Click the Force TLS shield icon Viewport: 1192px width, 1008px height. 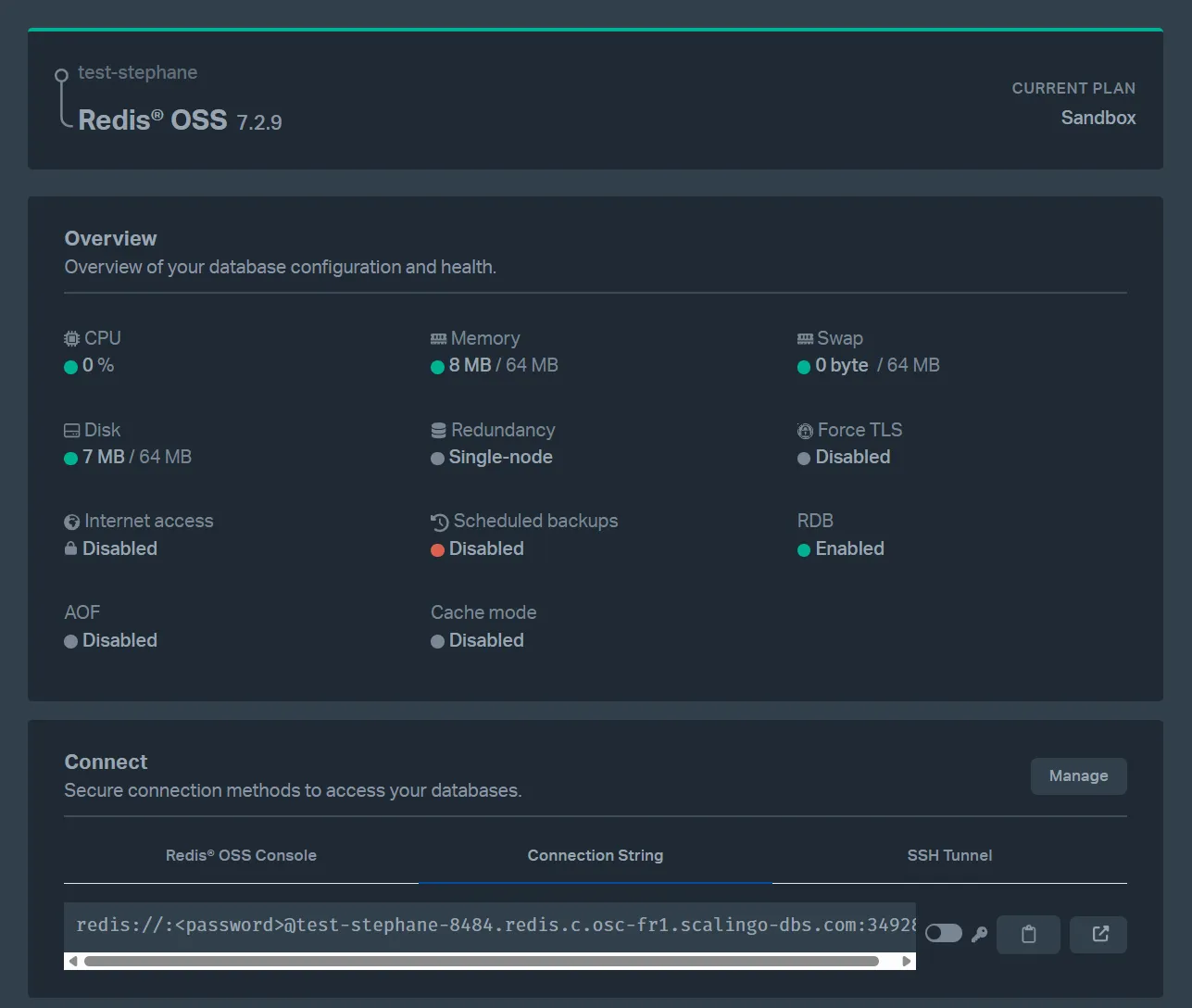[804, 429]
